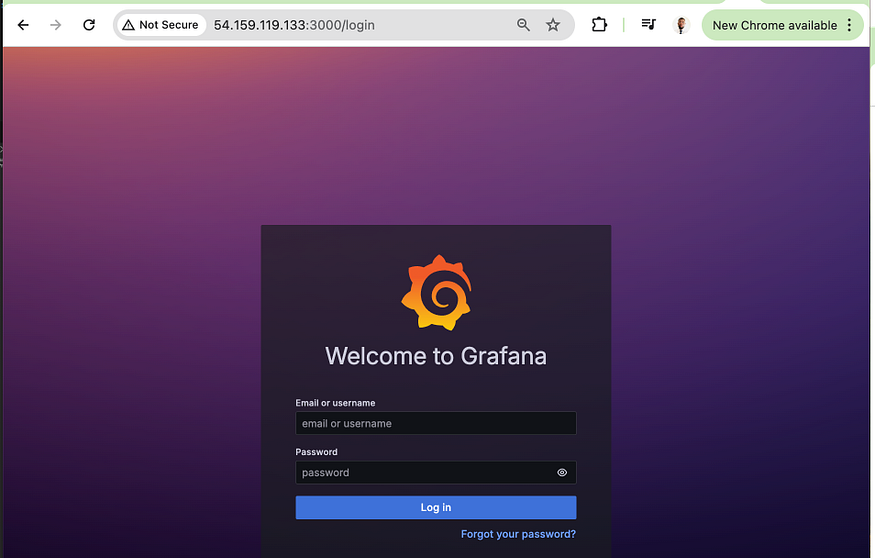The height and width of the screenshot is (558, 875).
Task: Click New Chrome available update button
Action: (x=774, y=25)
